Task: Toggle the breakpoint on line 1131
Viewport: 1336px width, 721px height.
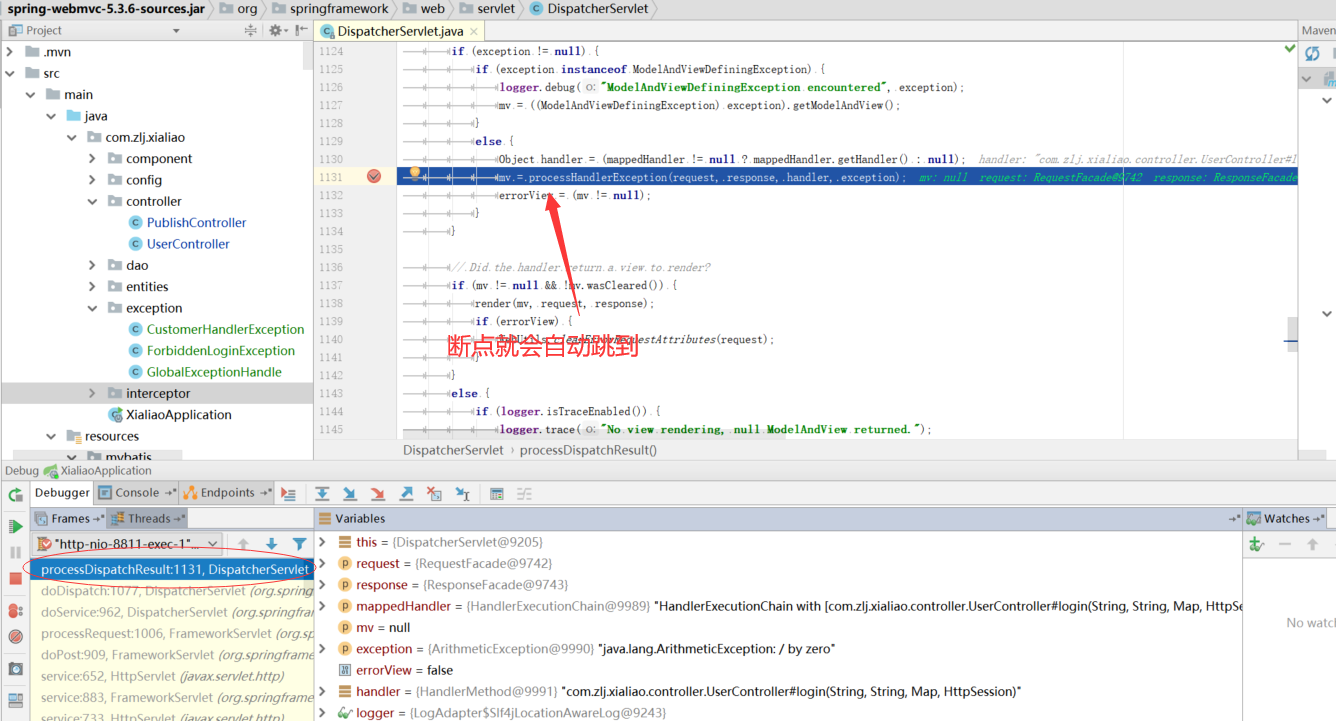Action: 374,176
